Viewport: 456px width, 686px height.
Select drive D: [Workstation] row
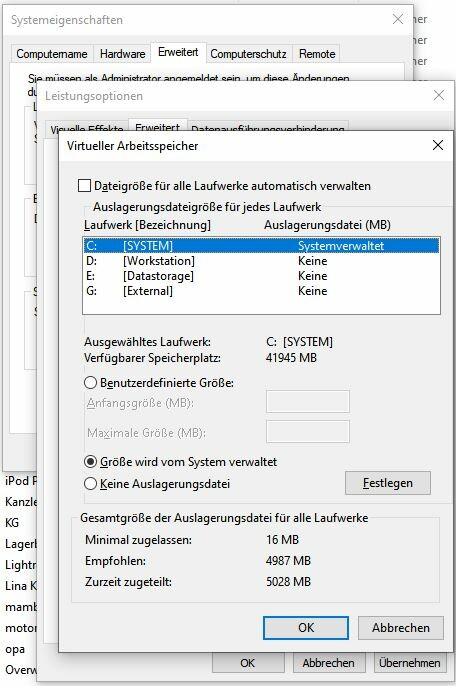click(x=261, y=261)
